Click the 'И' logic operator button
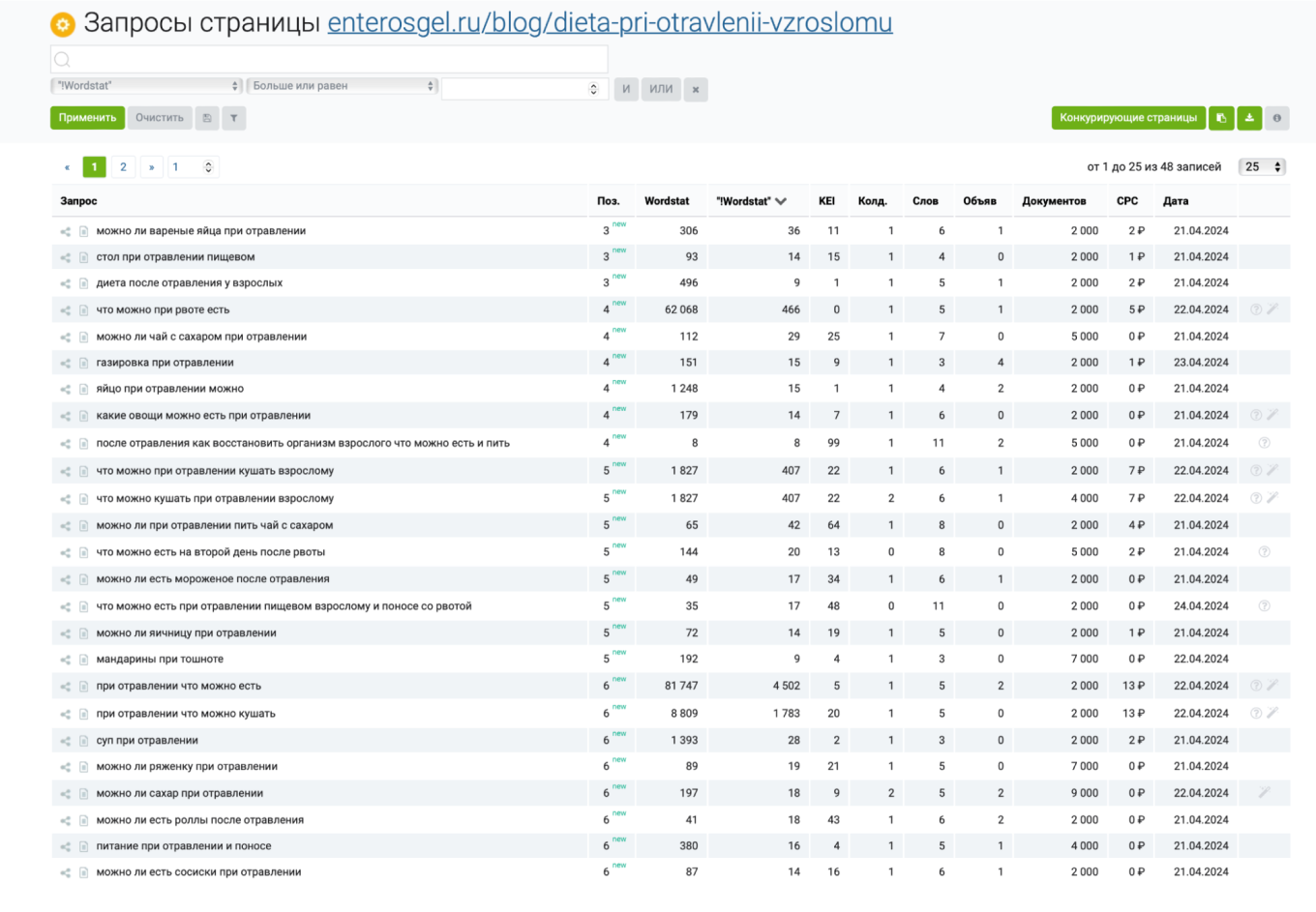This screenshot has width=1316, height=912. (626, 89)
